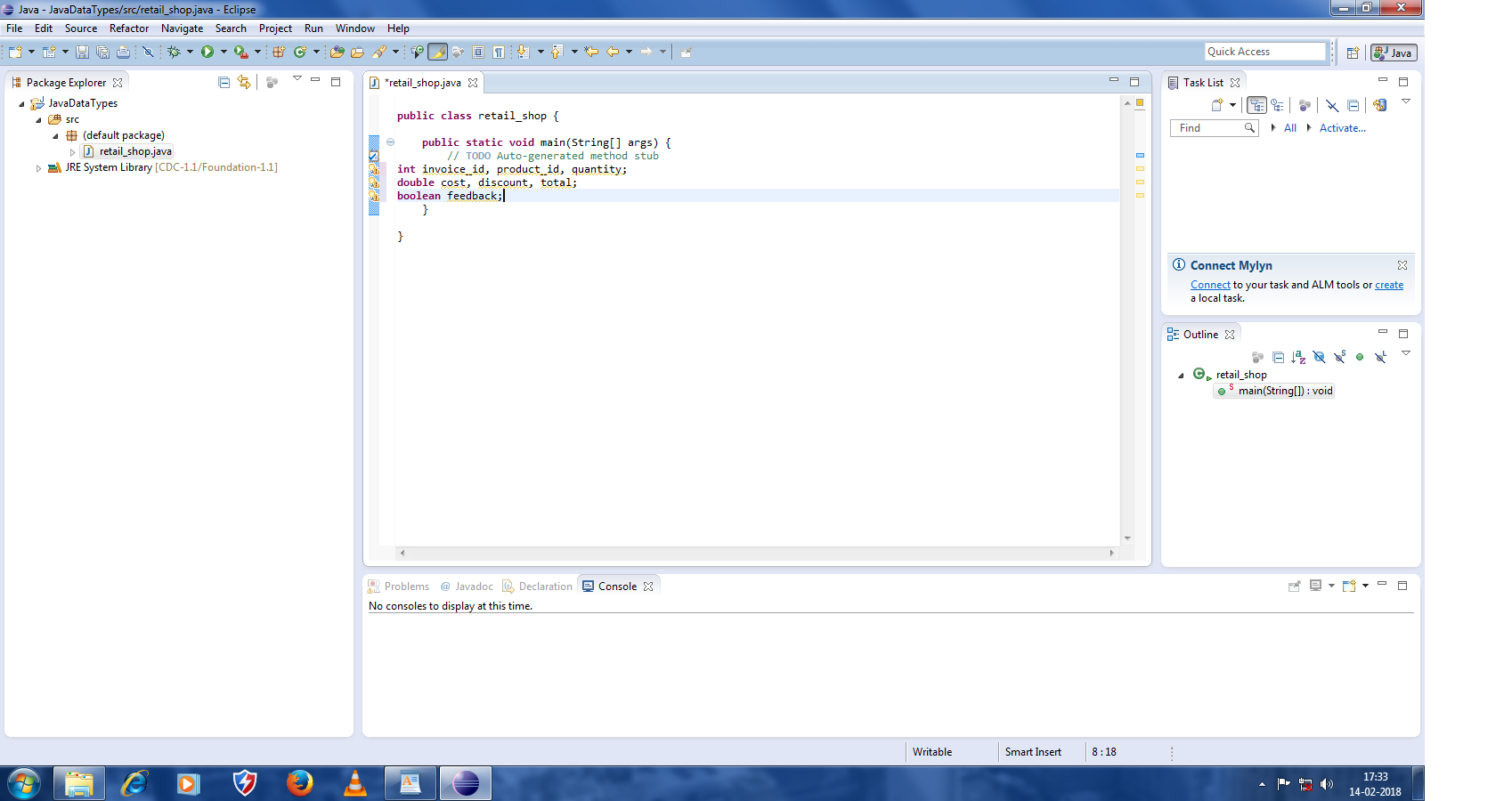Viewport: 1512px width, 801px height.
Task: Toggle Hide Static Members in Outline
Action: click(1340, 356)
